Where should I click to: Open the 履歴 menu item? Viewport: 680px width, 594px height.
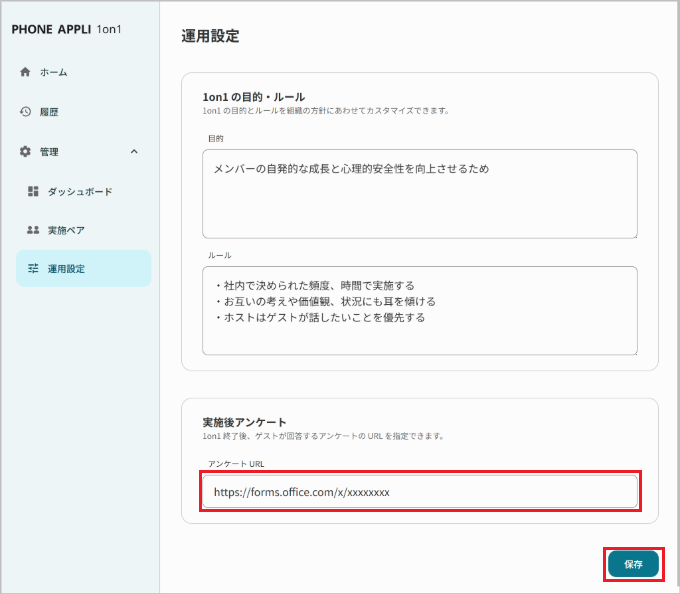point(49,112)
